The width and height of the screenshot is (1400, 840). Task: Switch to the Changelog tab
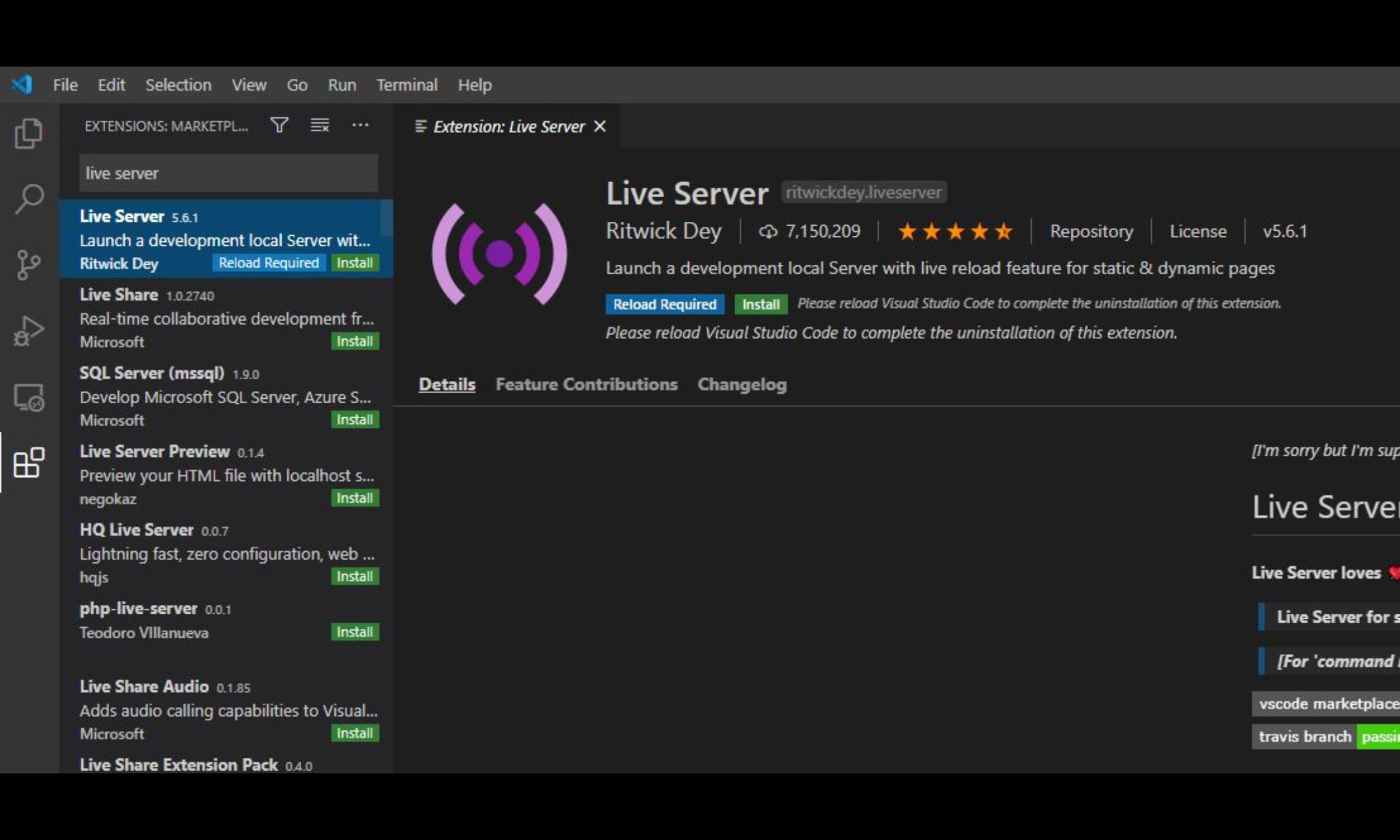point(741,384)
